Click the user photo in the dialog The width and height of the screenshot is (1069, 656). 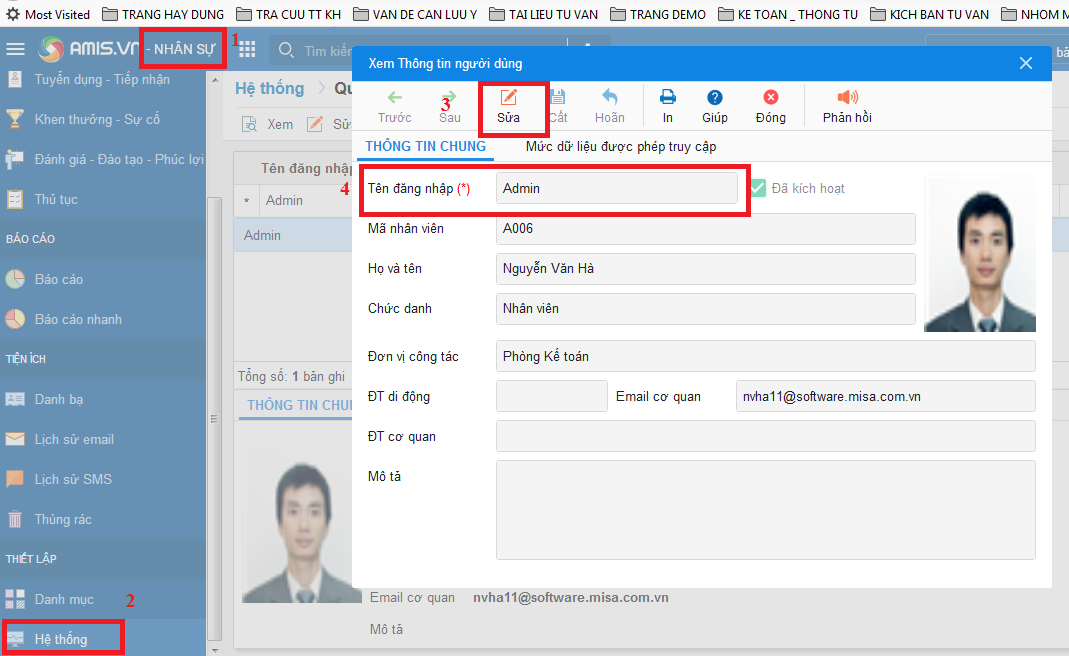[x=980, y=254]
